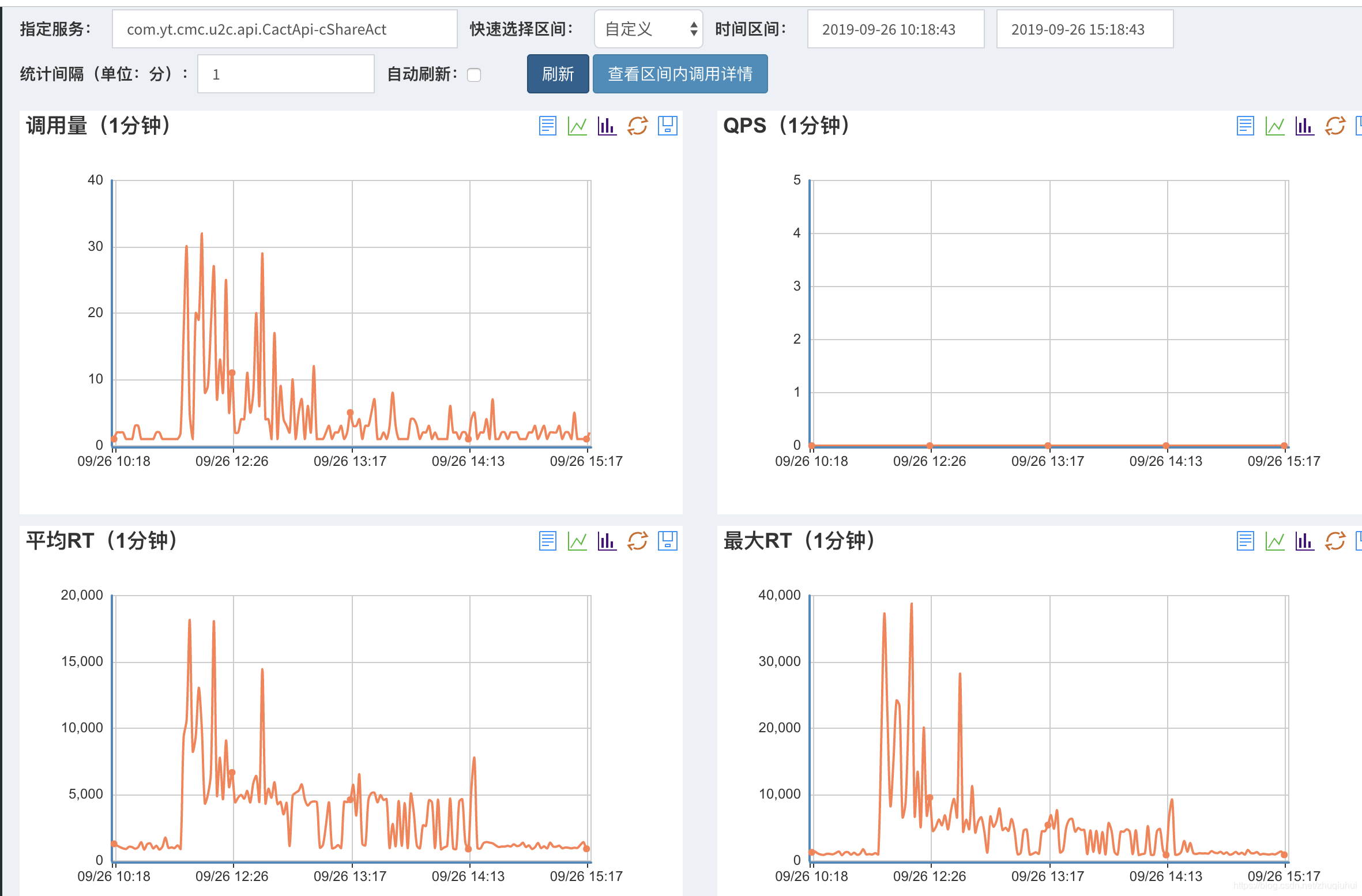
Task: Open data view in QPS chart
Action: pyautogui.click(x=1245, y=126)
